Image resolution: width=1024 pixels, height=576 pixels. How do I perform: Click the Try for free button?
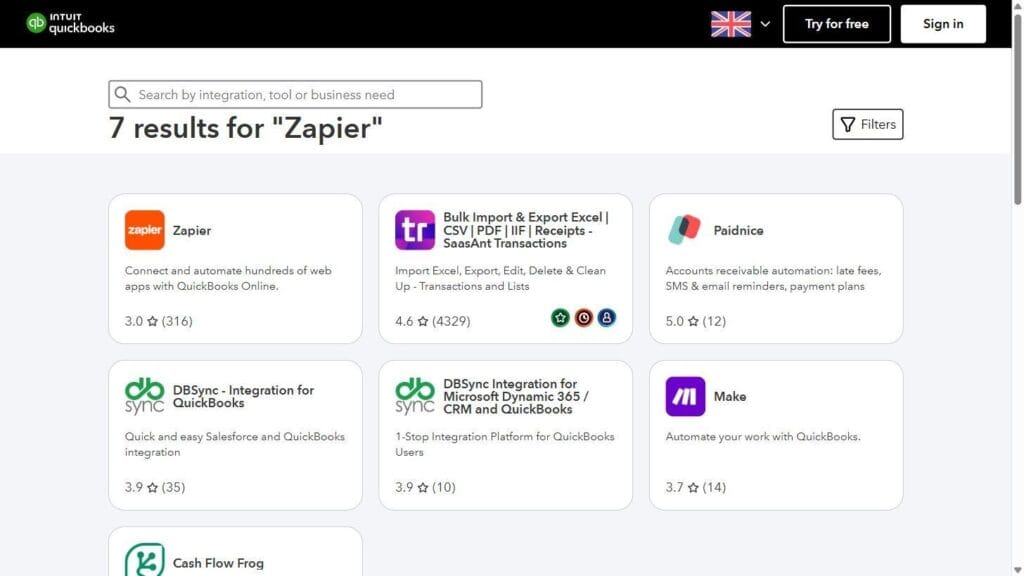(837, 24)
